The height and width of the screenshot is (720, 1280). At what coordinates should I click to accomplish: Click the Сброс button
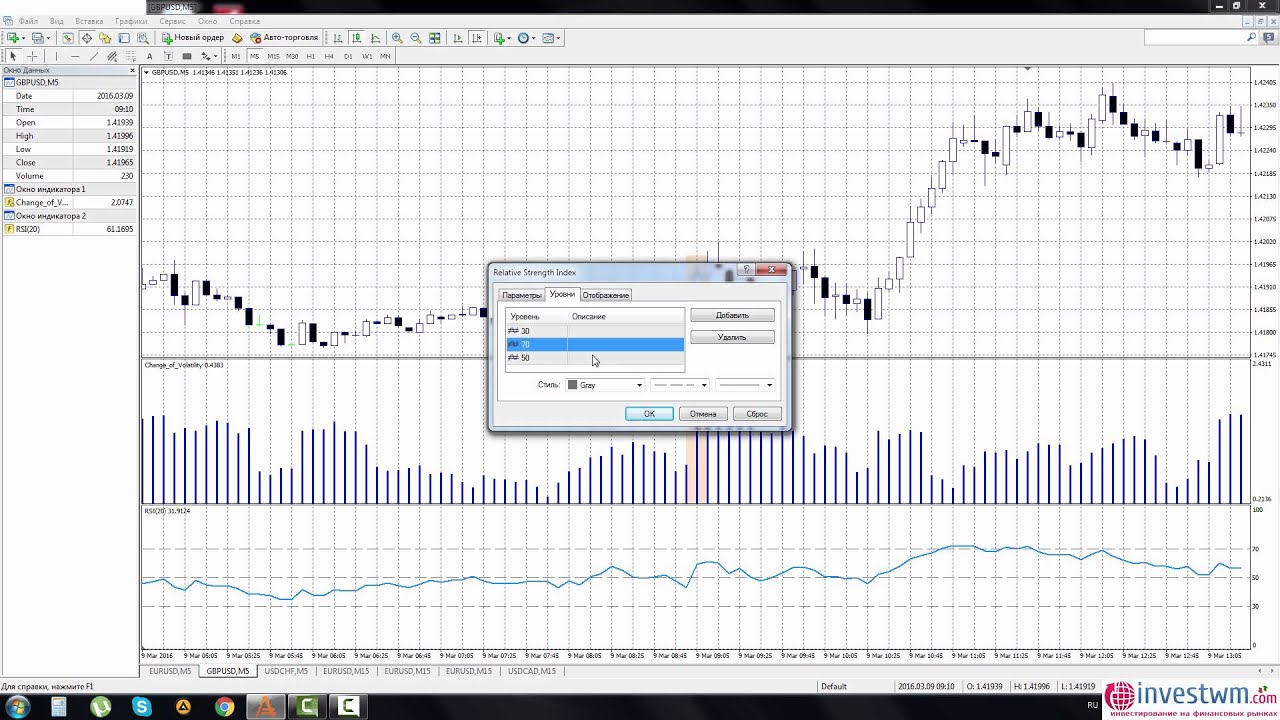[757, 414]
